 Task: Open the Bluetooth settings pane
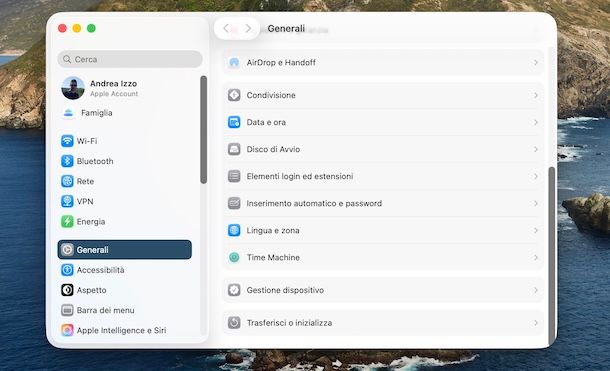(124, 161)
